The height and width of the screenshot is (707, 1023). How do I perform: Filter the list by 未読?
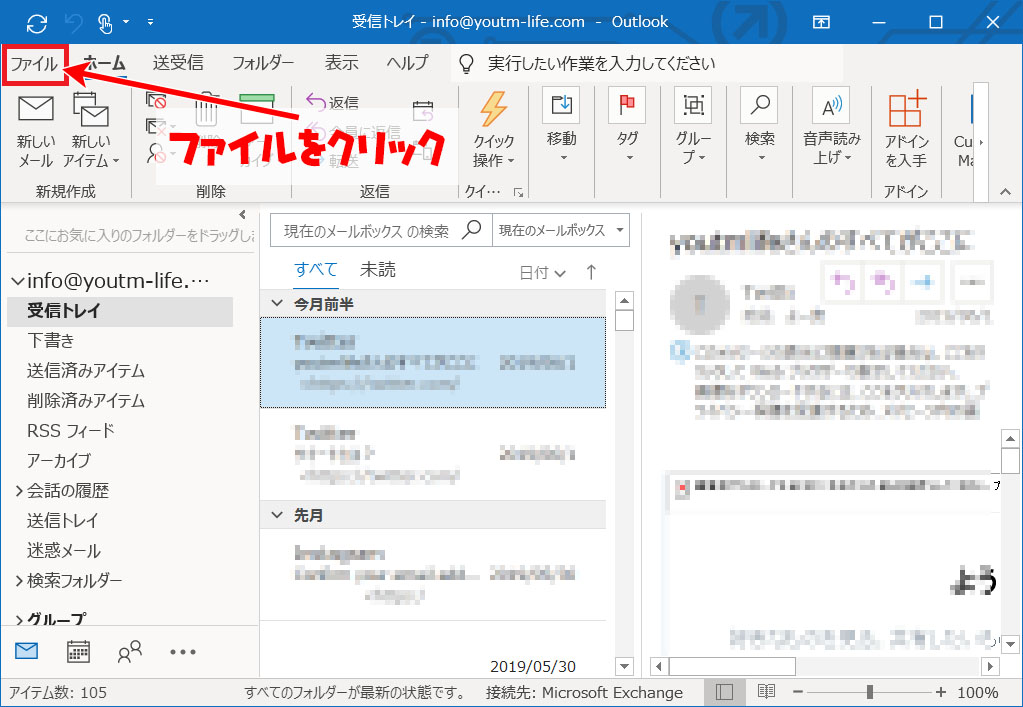click(x=378, y=270)
